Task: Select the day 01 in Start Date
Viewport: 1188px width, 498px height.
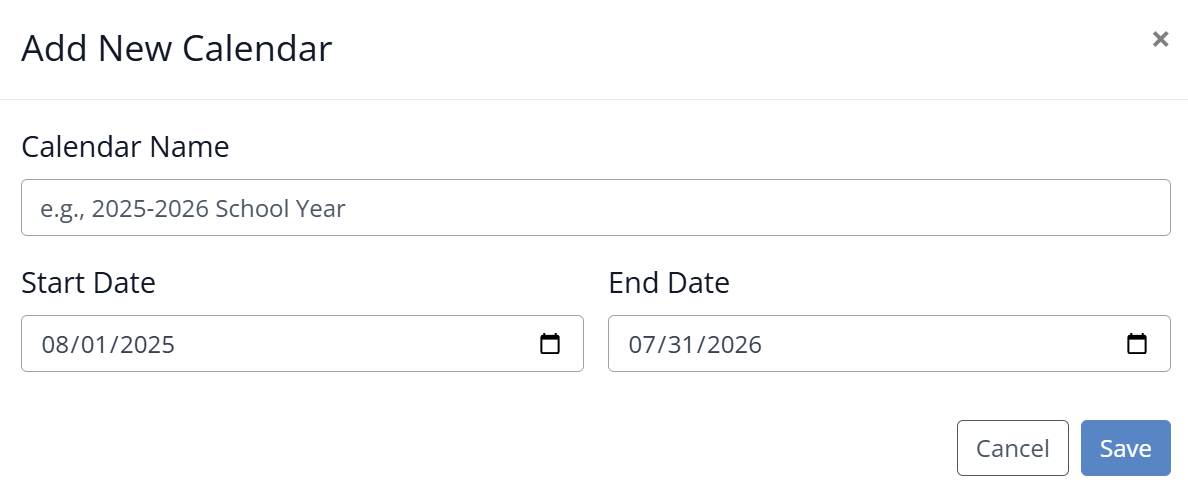Action: point(92,345)
